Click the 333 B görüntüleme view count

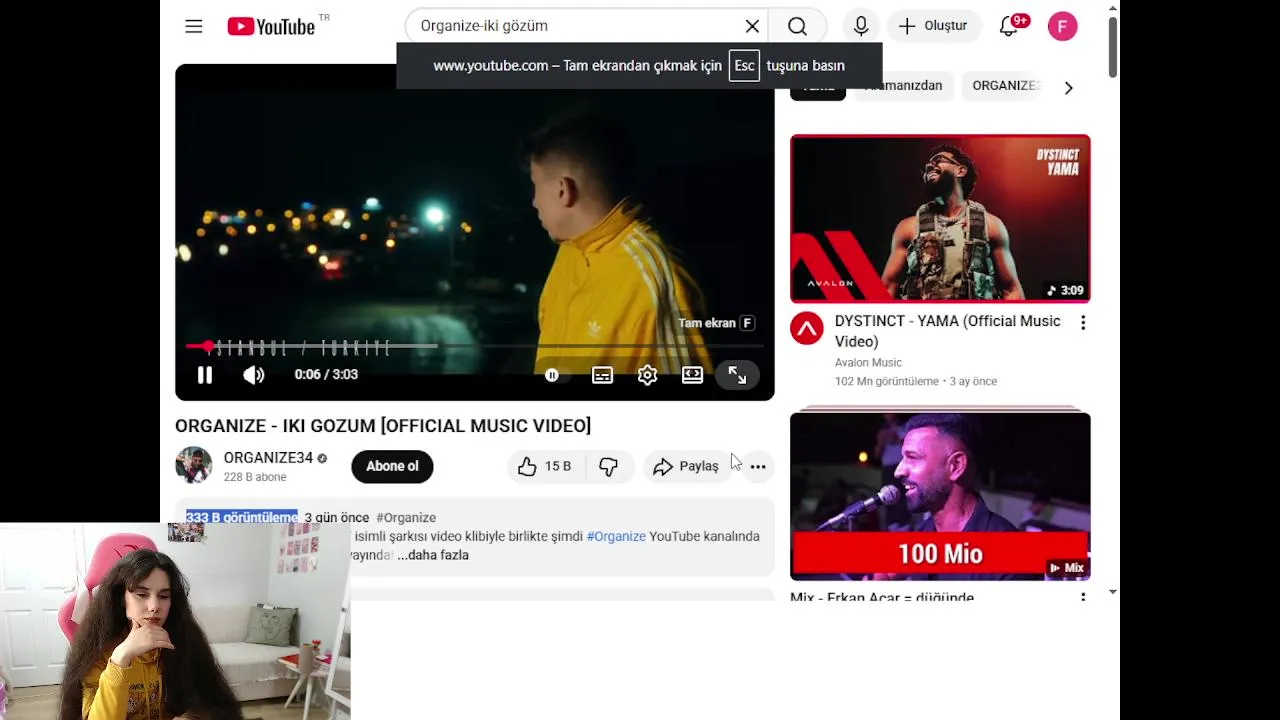tap(242, 517)
